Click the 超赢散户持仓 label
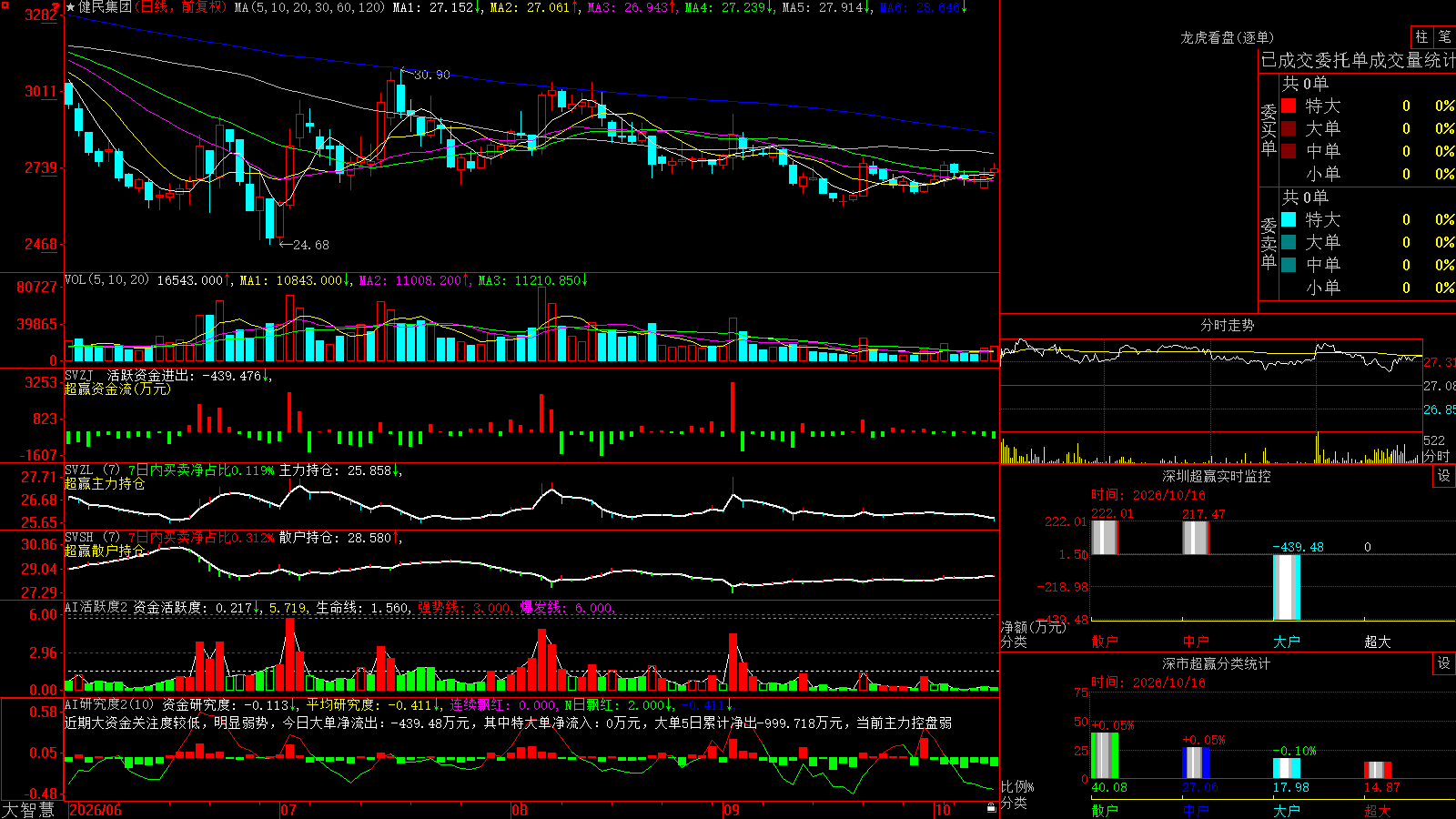 [105, 551]
